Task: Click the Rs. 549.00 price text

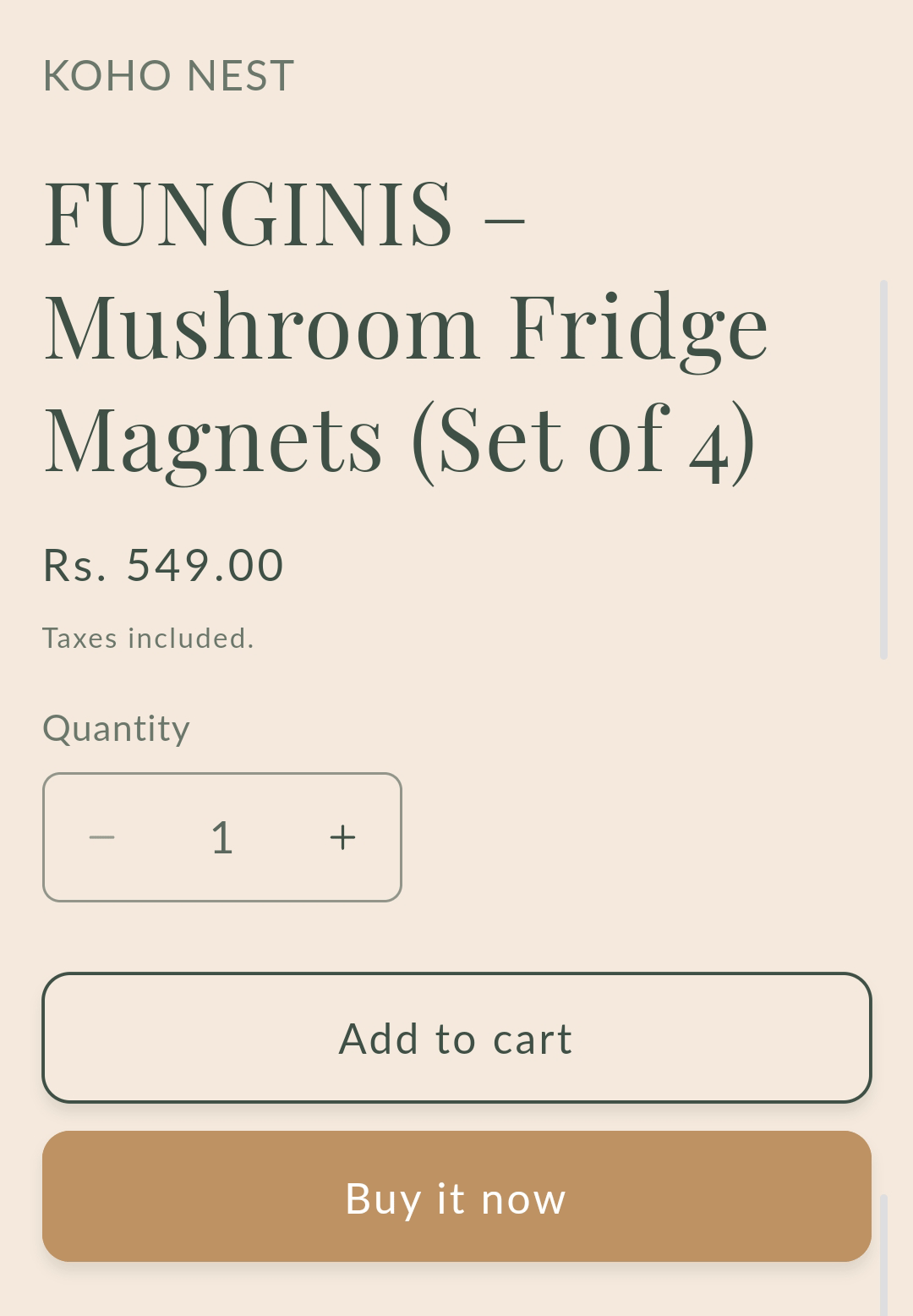Action: (163, 565)
